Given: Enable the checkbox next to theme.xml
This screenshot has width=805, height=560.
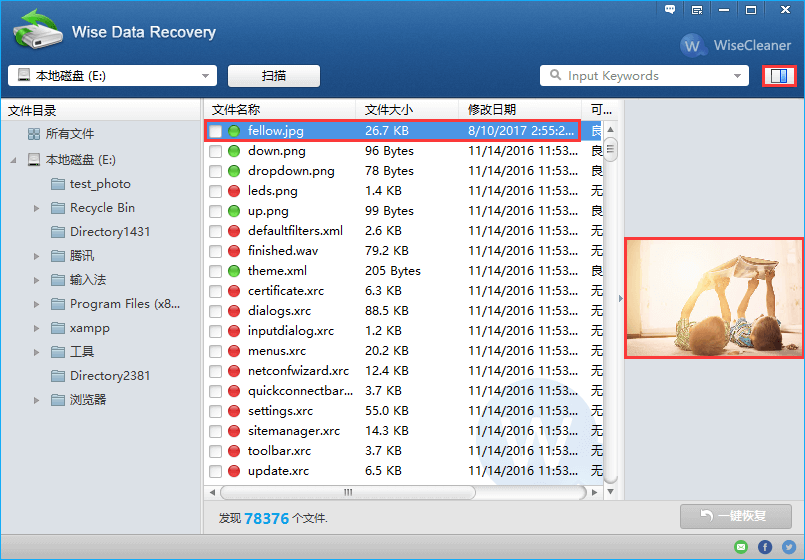Looking at the screenshot, I should click(215, 271).
